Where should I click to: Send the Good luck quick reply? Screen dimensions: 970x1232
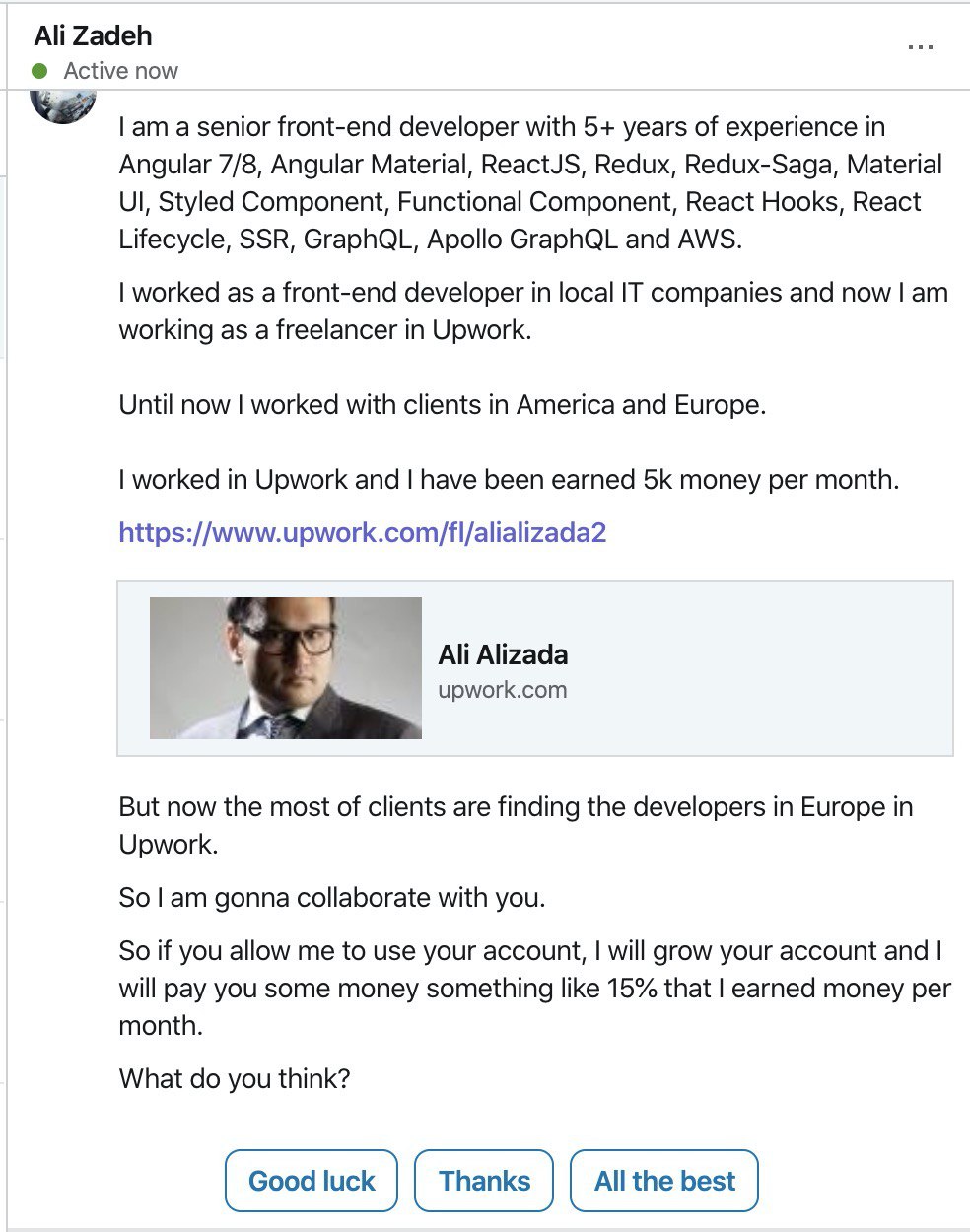[x=312, y=1181]
